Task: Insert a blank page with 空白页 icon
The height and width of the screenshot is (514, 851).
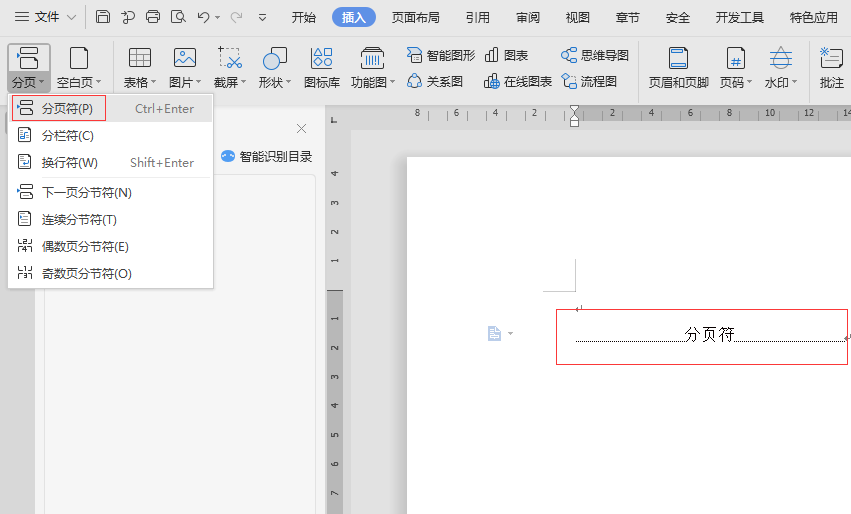Action: pyautogui.click(x=79, y=58)
